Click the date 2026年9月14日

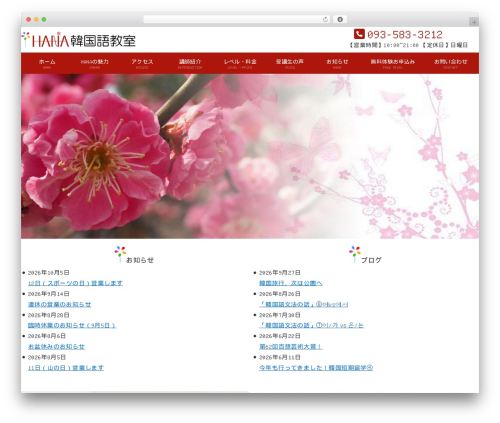[48, 294]
